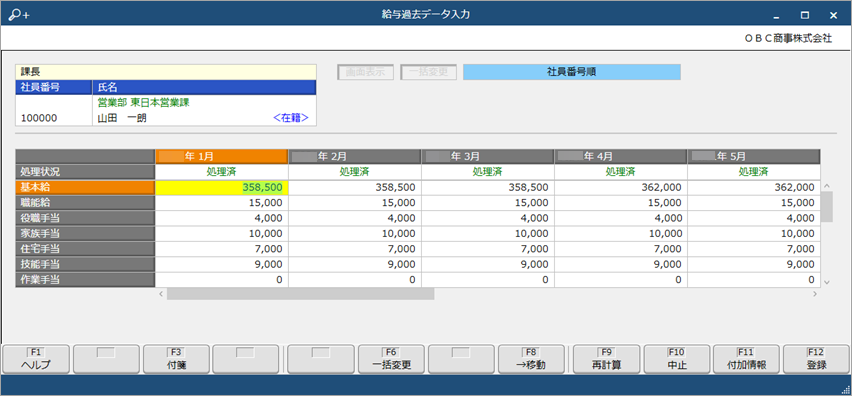Viewport: 852px width, 396px height.
Task: Select the 役職手当 row header
Action: [85, 218]
